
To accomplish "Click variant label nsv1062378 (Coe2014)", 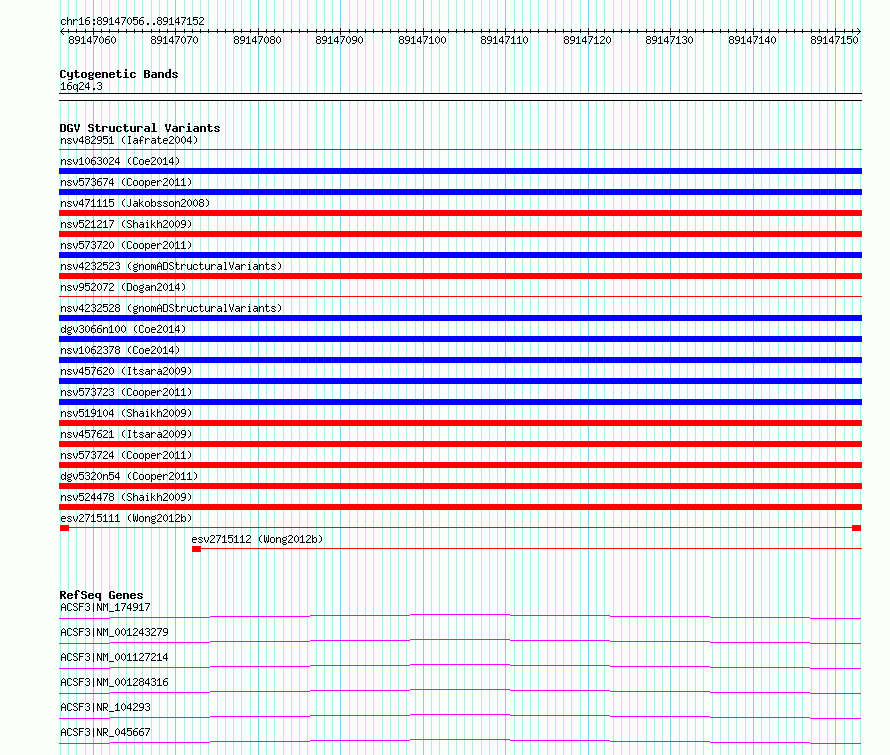I will coord(120,350).
